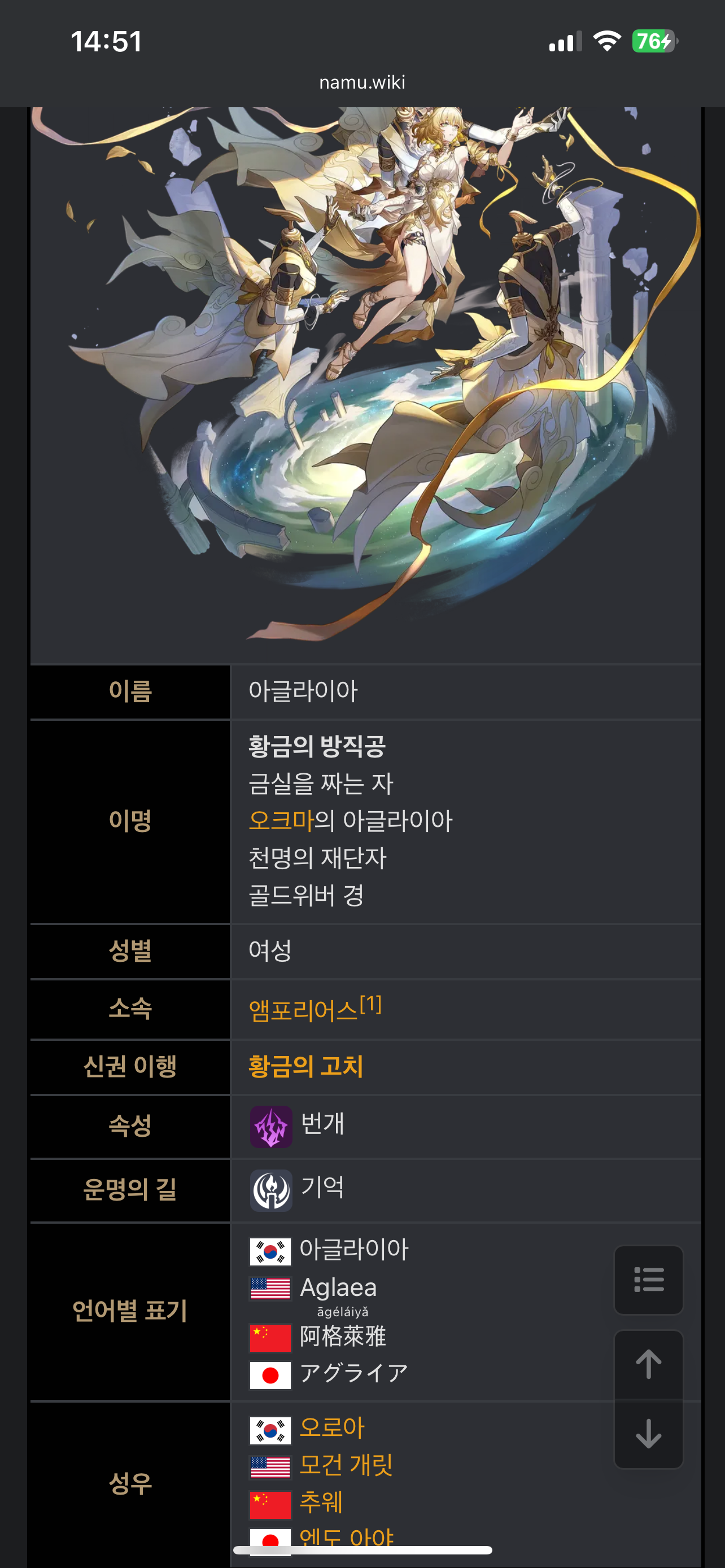Click the Korean flag beside 오로아

point(270,1430)
